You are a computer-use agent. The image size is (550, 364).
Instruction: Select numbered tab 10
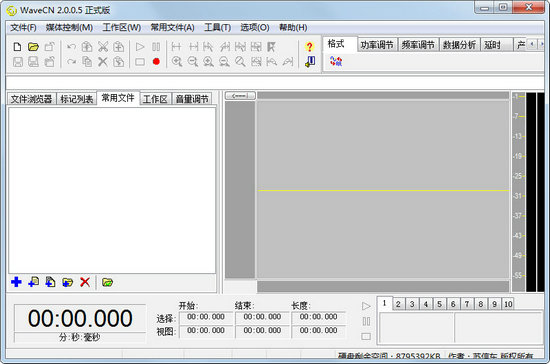click(508, 304)
